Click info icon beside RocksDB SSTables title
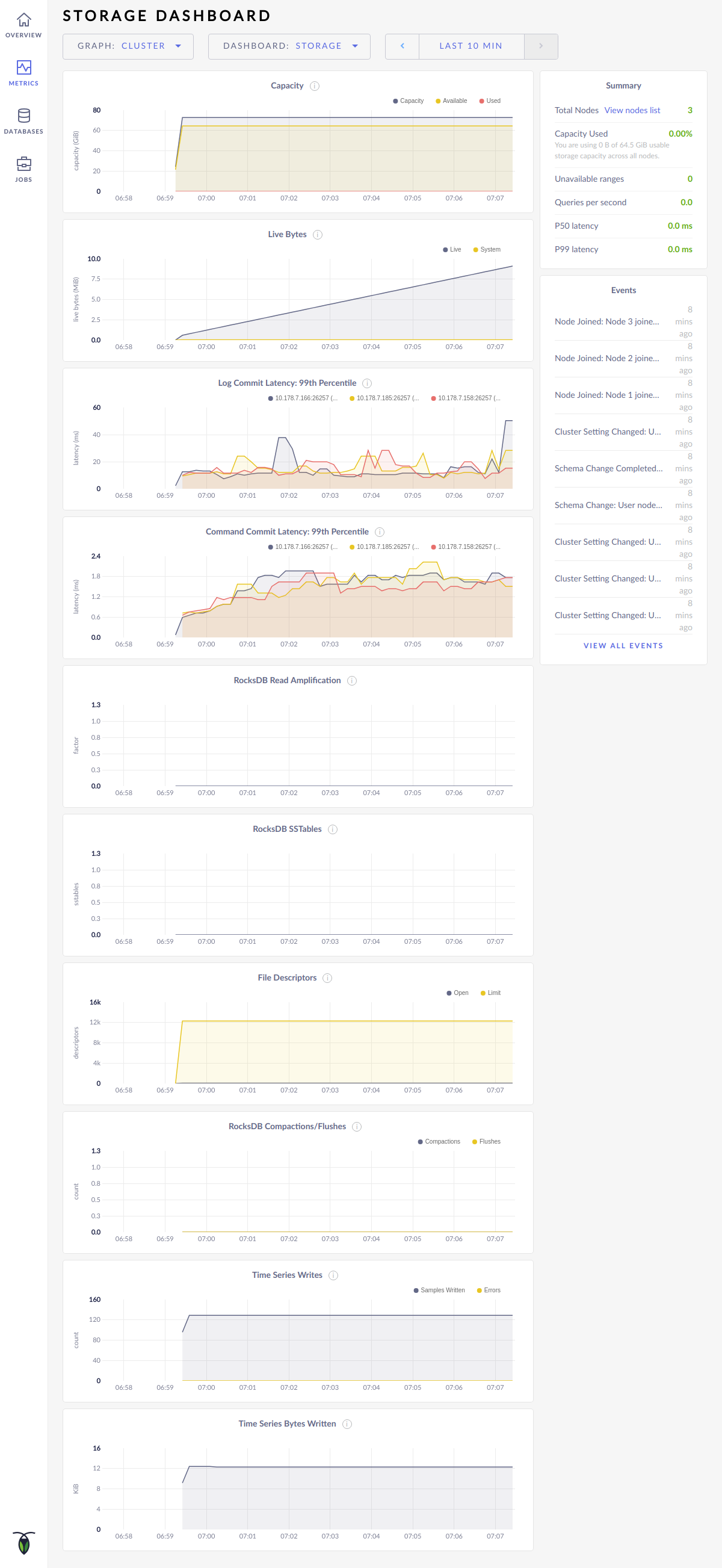722x1568 pixels. click(x=333, y=829)
